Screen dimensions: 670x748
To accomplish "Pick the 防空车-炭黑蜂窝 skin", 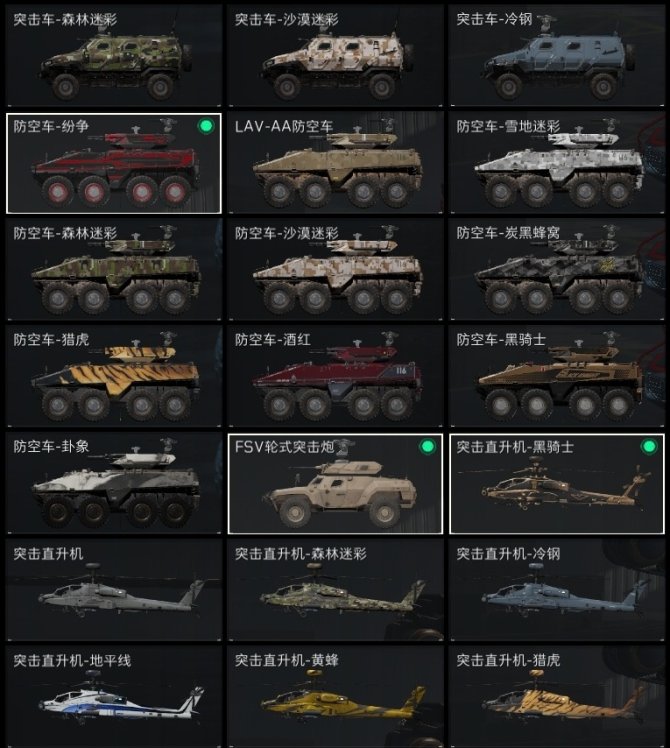I will [x=557, y=270].
